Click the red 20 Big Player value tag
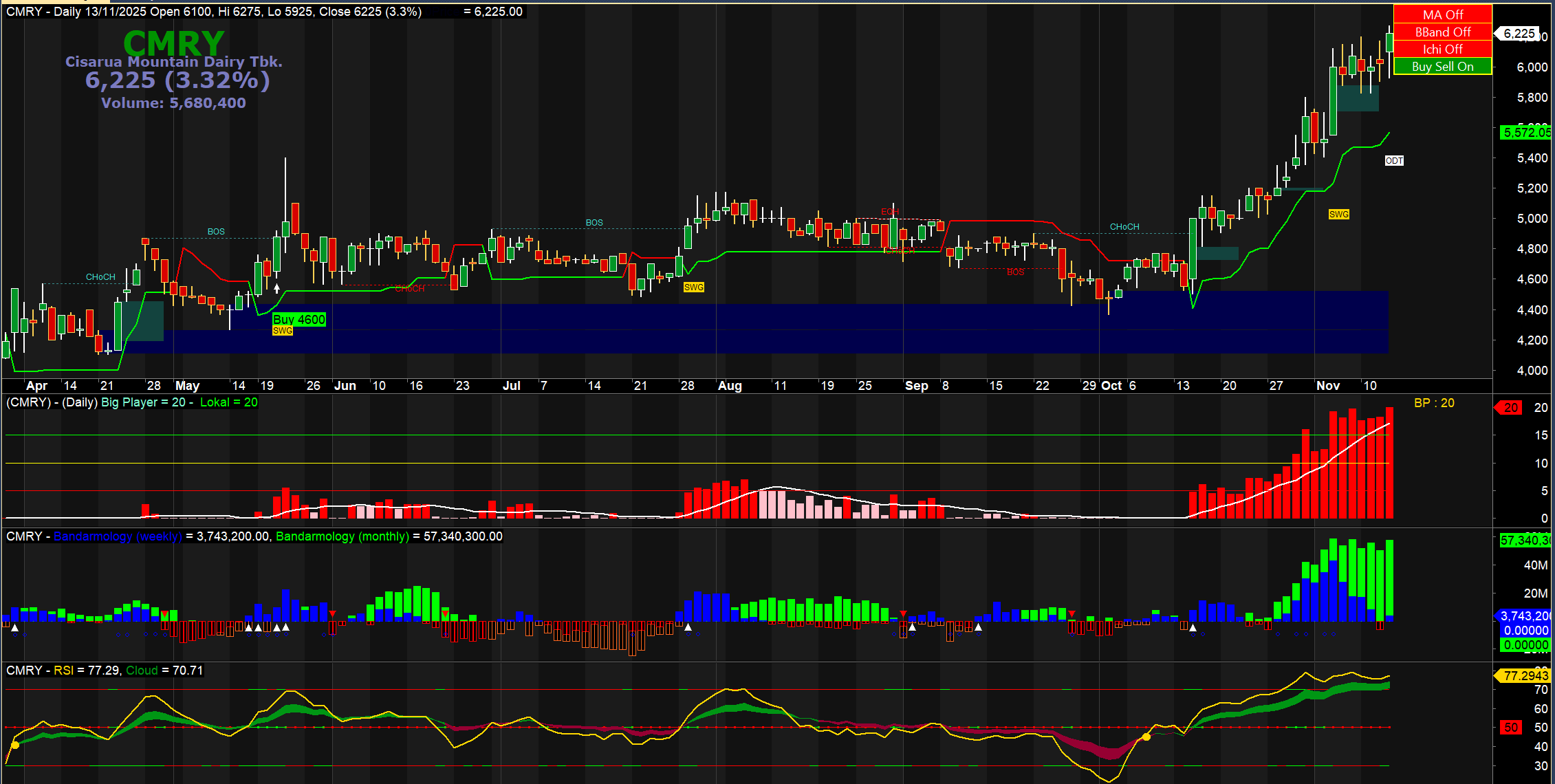 coord(1510,407)
